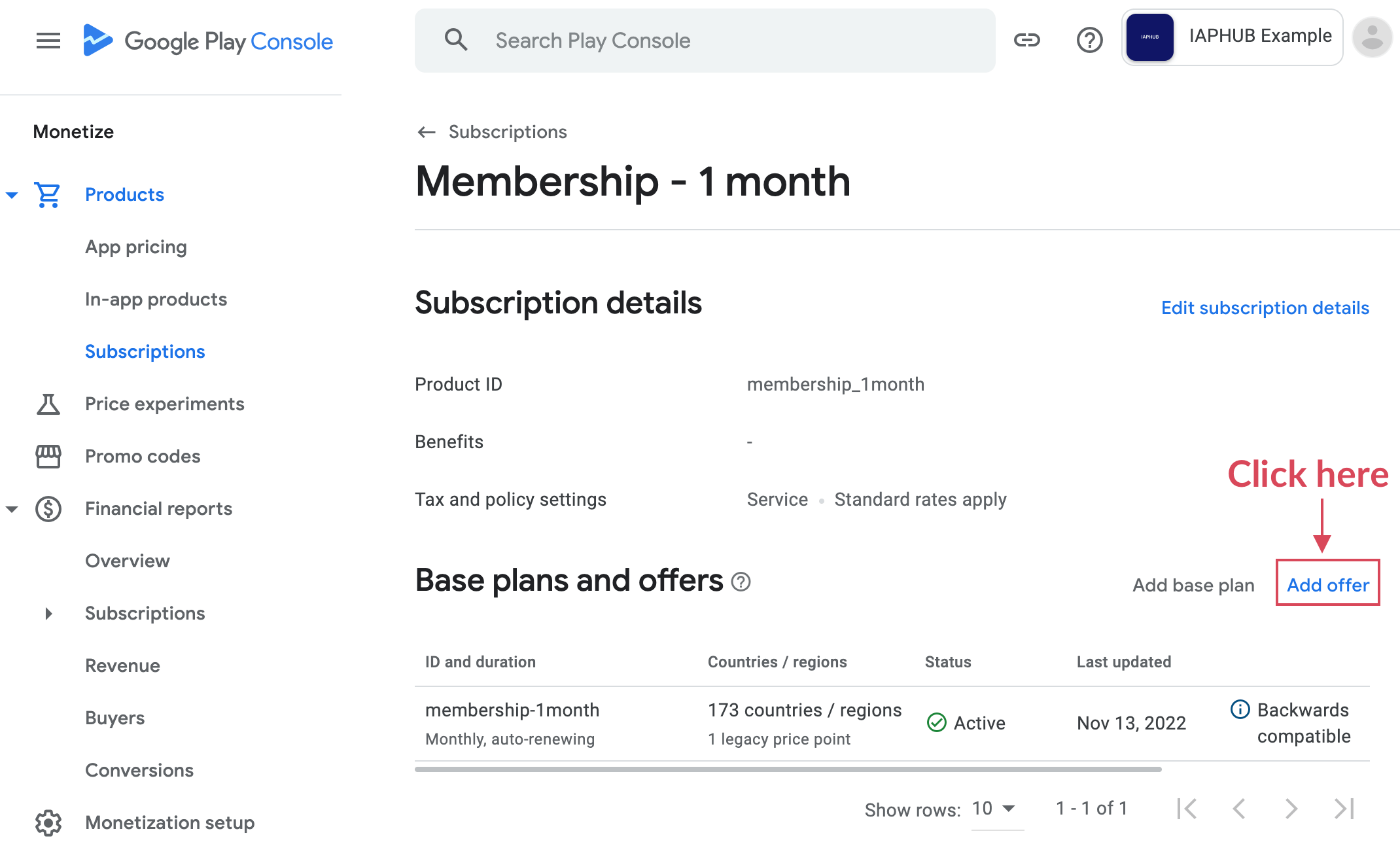Click the Add offer button
Screen dimensions: 1400x844
1327,585
